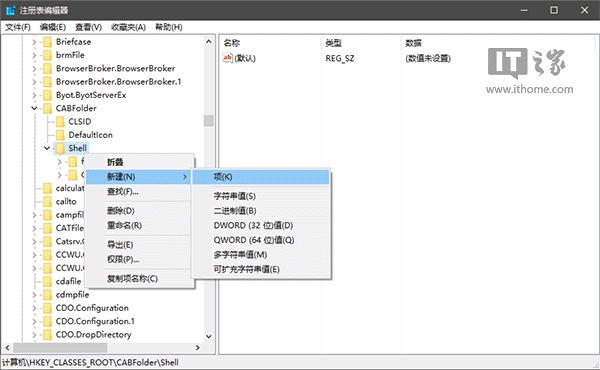Click the callto folder icon
The height and width of the screenshot is (370, 600).
click(47, 202)
